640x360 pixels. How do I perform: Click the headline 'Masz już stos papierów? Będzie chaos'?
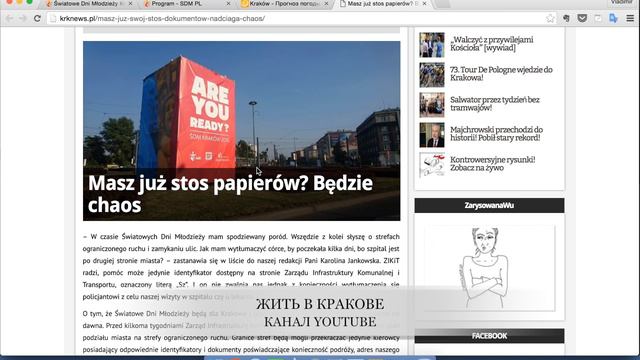[x=230, y=194]
